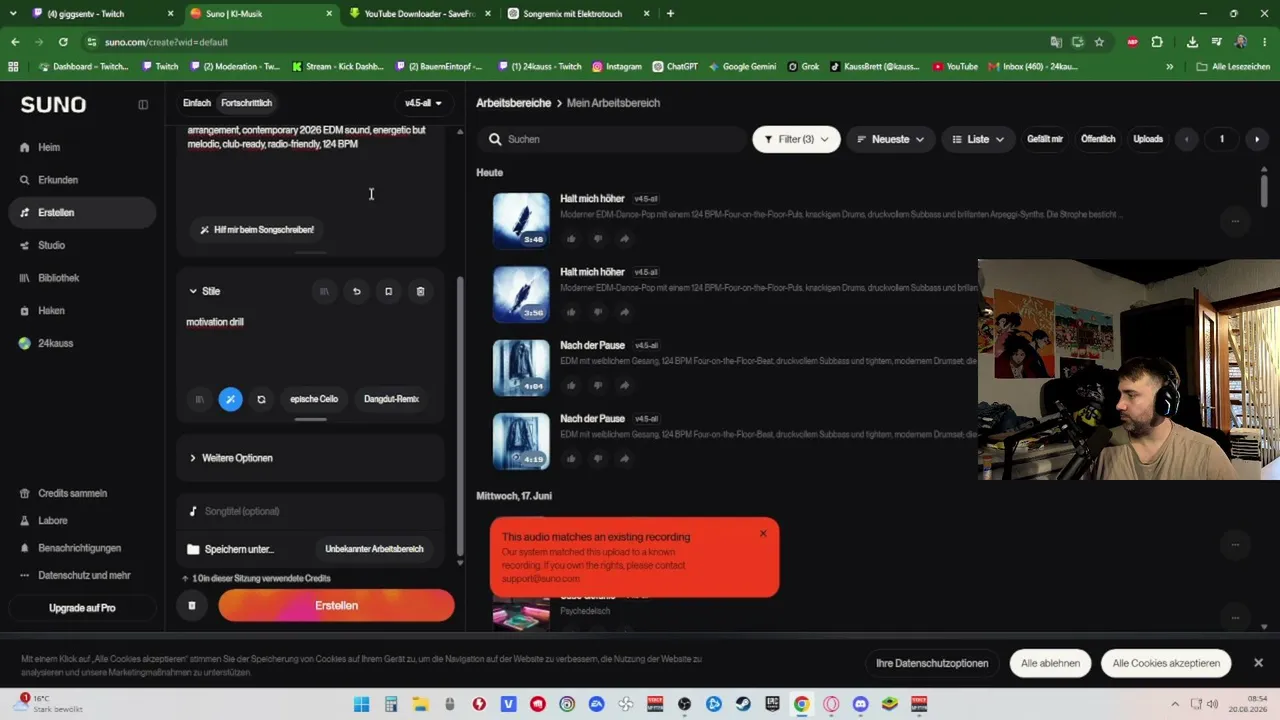Show hidden bookmarks with the overflow chevron
Viewport: 1280px width, 720px height.
pyautogui.click(x=1170, y=66)
